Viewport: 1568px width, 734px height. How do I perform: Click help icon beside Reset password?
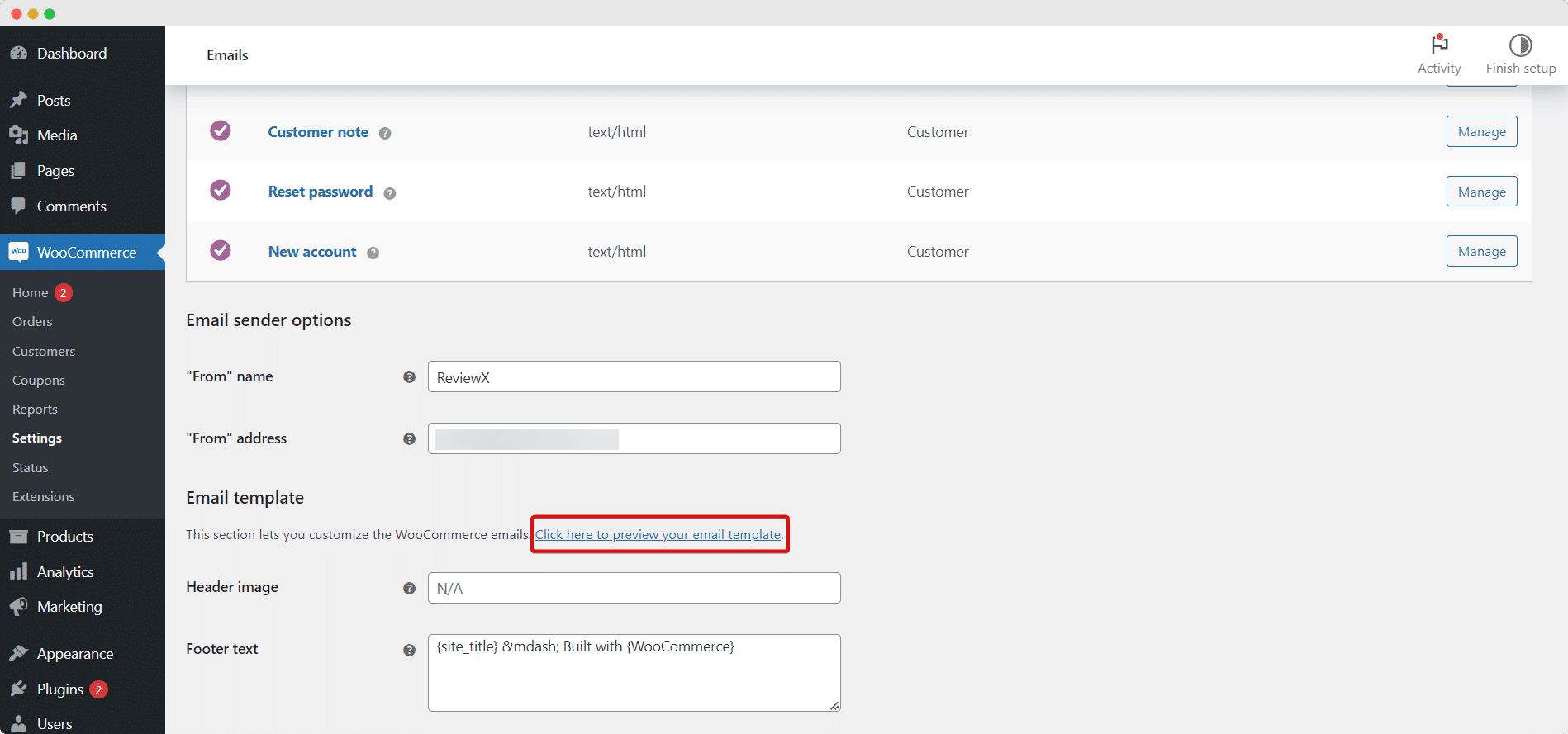[390, 193]
